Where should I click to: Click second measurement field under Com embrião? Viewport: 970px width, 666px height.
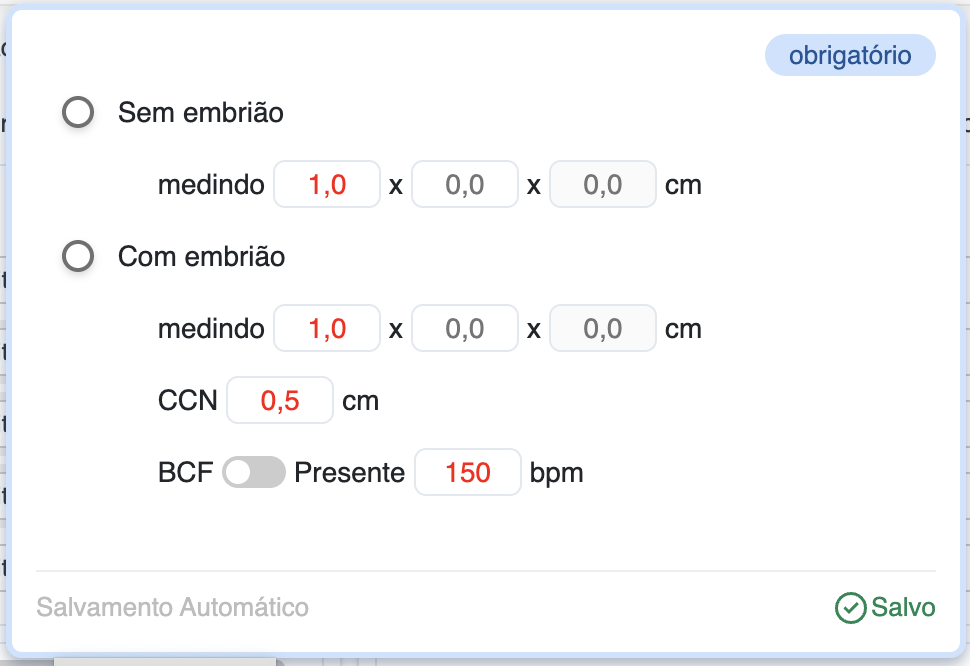point(465,329)
